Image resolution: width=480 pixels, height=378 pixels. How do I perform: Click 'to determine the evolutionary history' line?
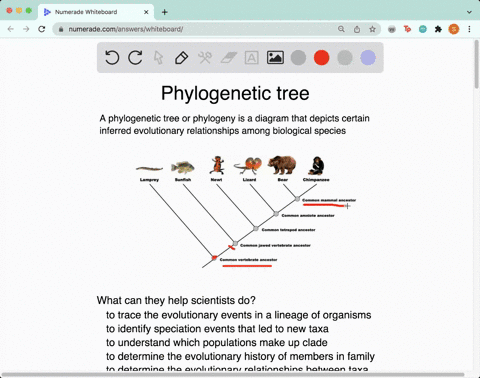[x=240, y=356]
